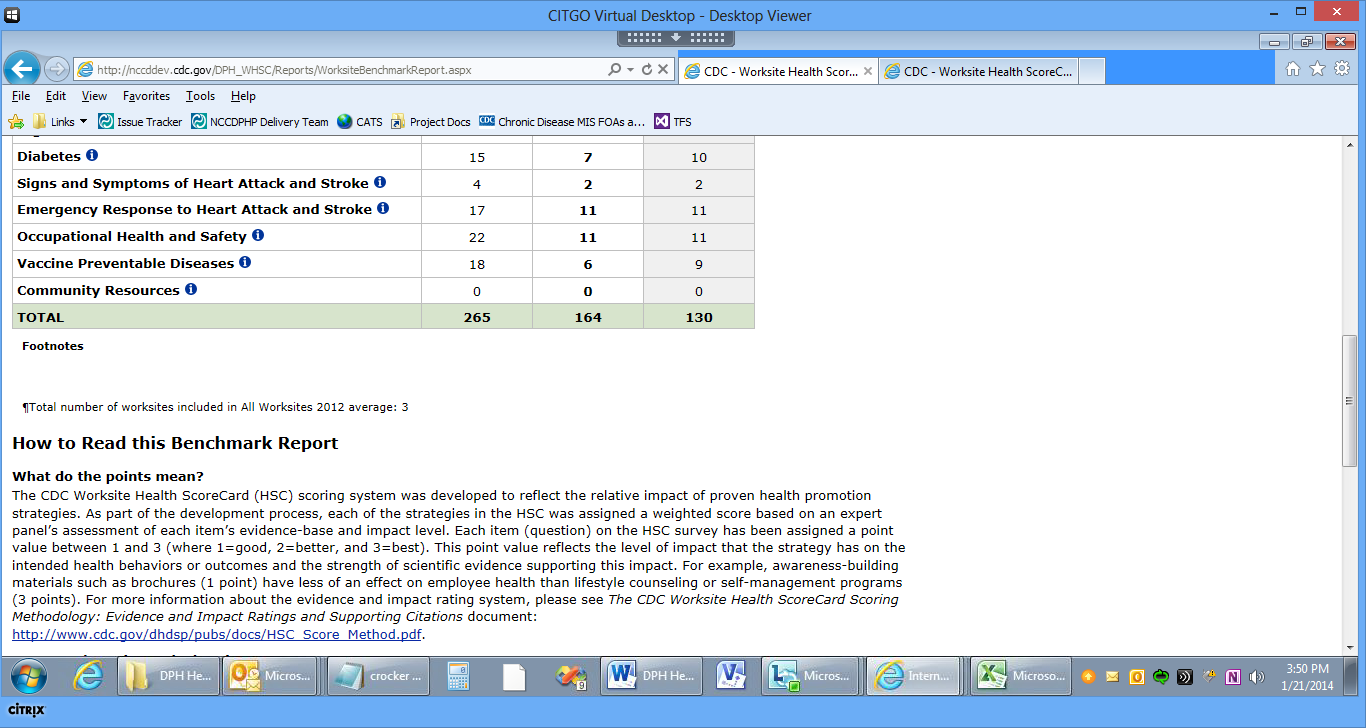Open the crocker notepad taskbar window

[x=378, y=676]
